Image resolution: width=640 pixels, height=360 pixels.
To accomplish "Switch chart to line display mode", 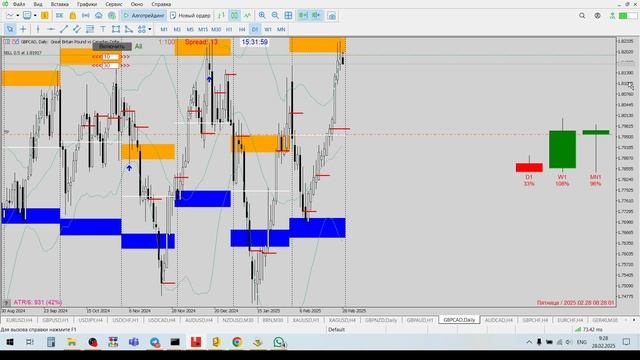I will tap(247, 16).
